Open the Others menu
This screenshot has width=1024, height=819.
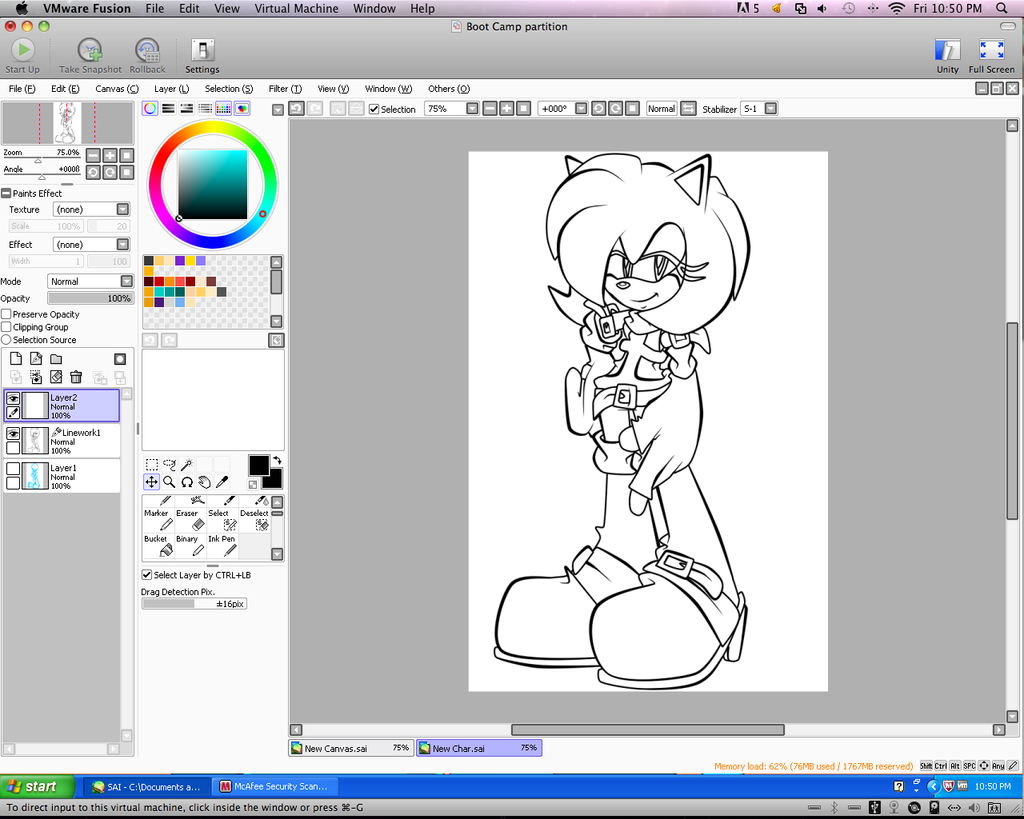click(449, 89)
